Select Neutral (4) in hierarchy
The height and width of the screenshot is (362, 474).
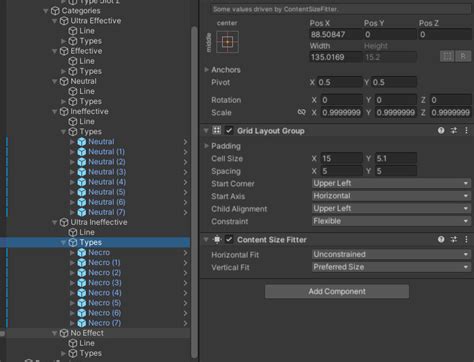(x=107, y=182)
